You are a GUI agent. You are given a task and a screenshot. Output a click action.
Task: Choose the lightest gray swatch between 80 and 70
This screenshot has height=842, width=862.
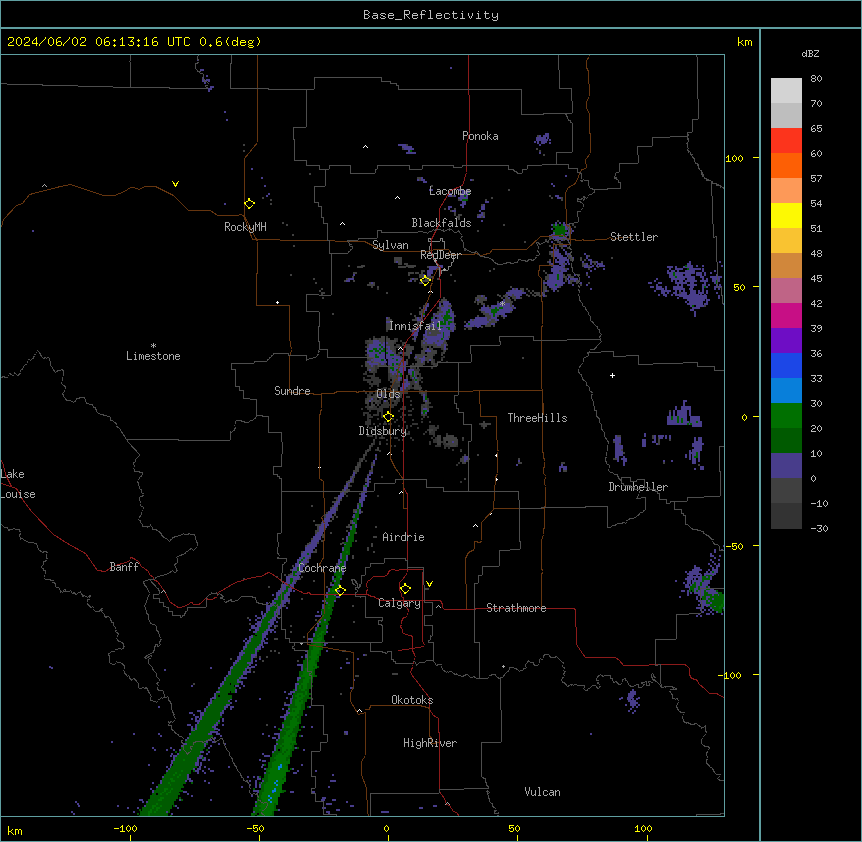tap(786, 91)
